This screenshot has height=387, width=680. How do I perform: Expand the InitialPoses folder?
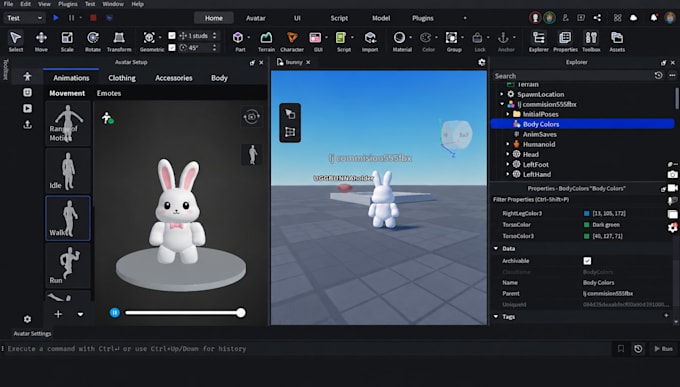[508, 114]
